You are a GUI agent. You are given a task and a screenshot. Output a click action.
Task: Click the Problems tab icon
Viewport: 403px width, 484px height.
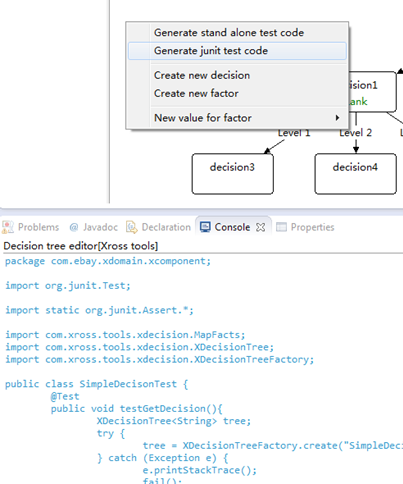coord(8,227)
